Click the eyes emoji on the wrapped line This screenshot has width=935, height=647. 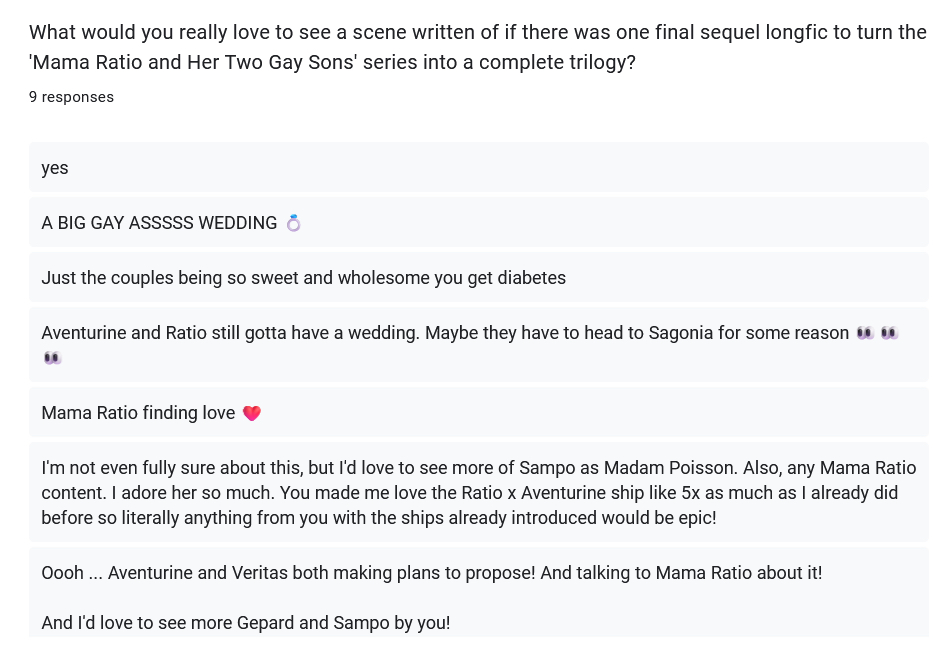(52, 357)
